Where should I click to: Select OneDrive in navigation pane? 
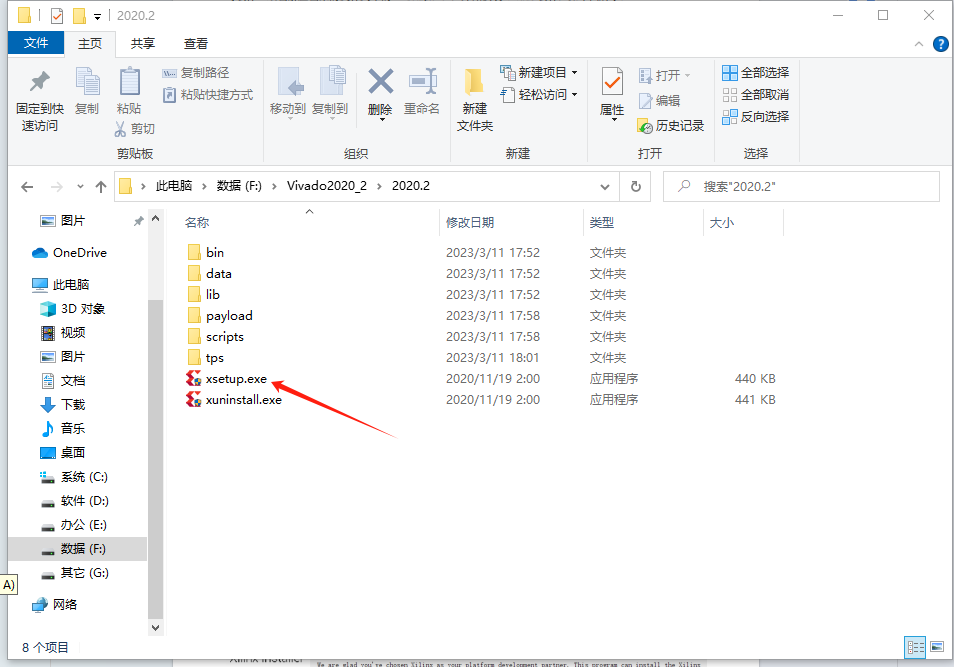[x=69, y=253]
